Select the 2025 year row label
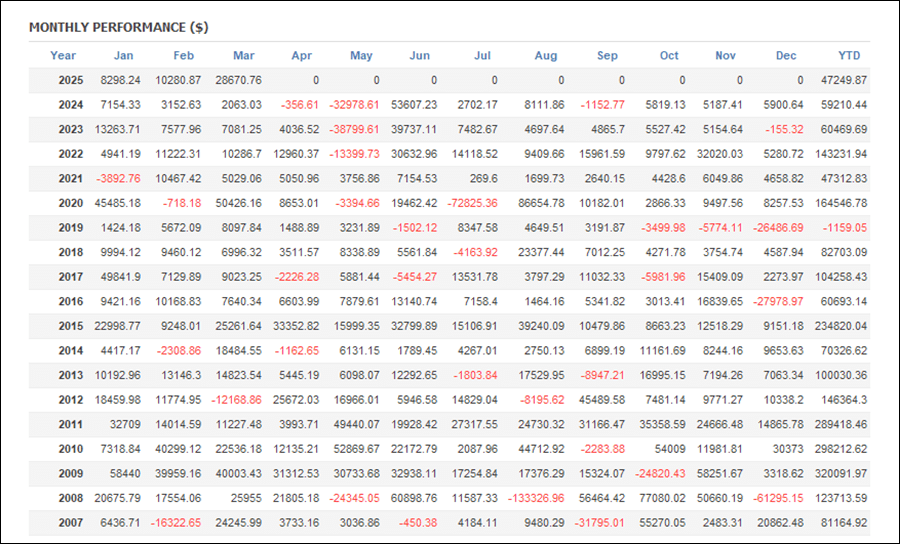The height and width of the screenshot is (544, 900). tap(71, 80)
